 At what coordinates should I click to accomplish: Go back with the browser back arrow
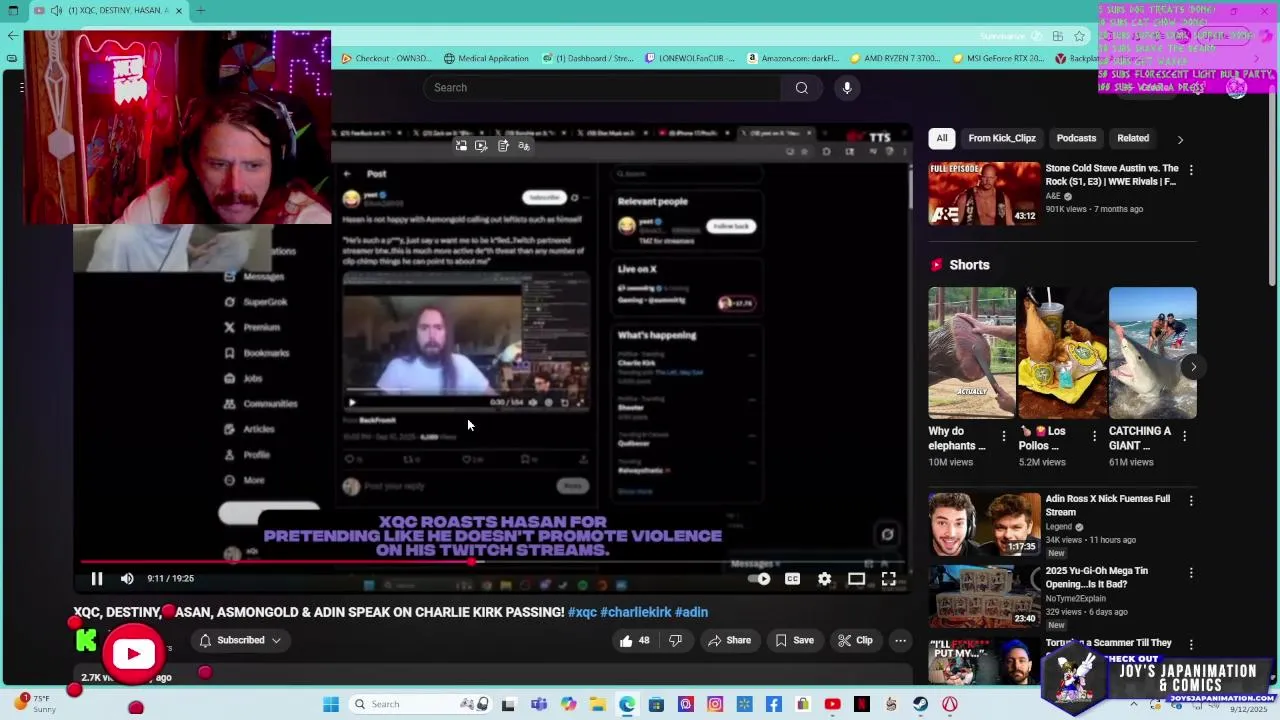[12, 35]
